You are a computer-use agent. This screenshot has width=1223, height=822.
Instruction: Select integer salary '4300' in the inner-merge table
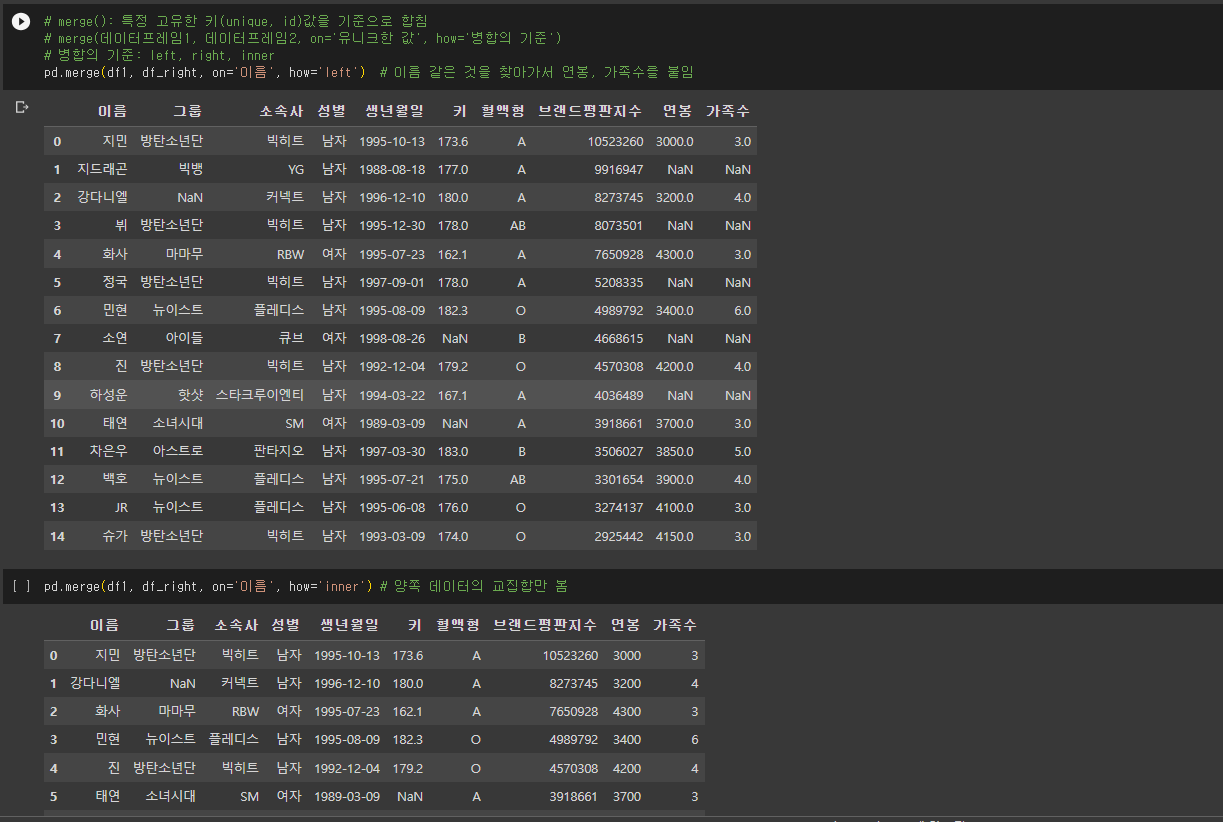click(626, 711)
